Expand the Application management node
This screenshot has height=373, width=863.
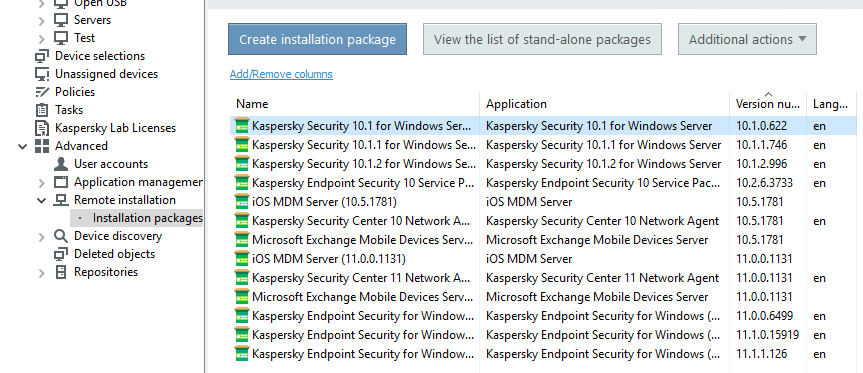42,183
